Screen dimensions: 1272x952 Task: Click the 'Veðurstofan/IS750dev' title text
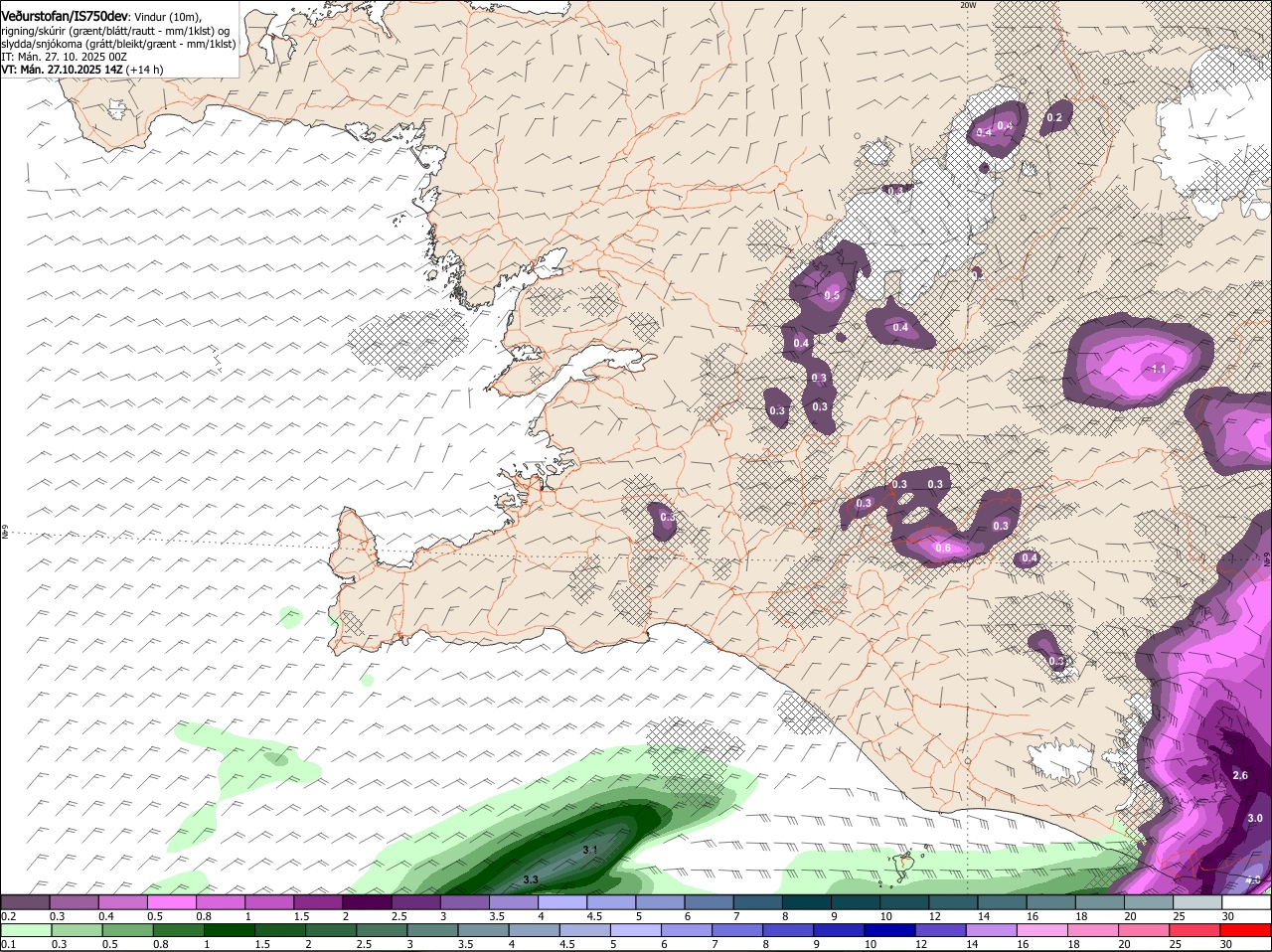coord(65,17)
